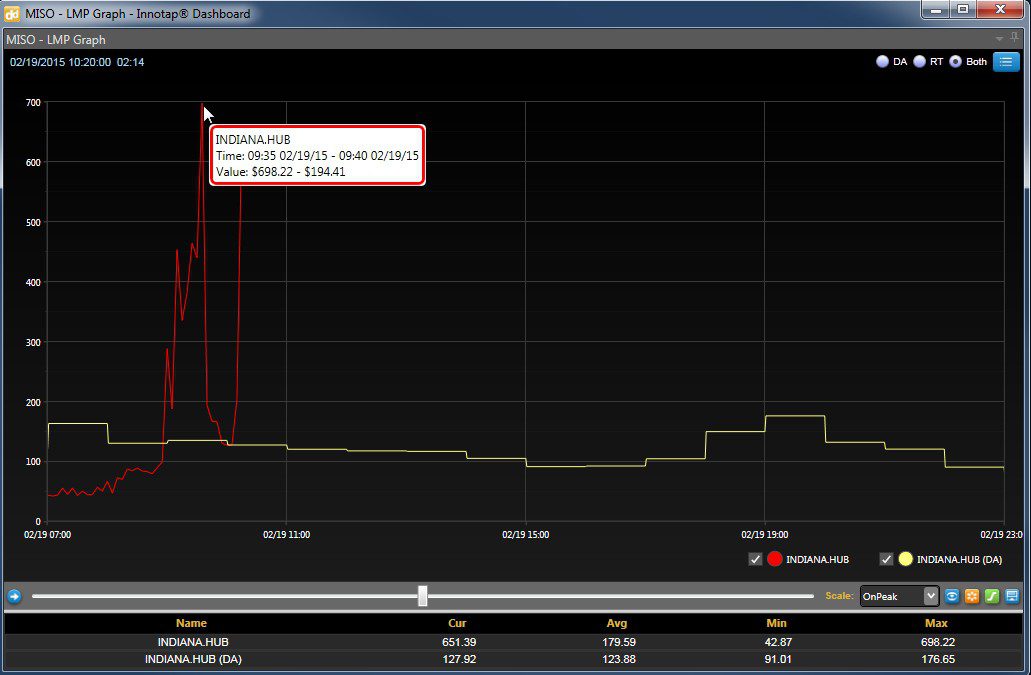Click the 02/19 19:00 axis label

click(765, 534)
